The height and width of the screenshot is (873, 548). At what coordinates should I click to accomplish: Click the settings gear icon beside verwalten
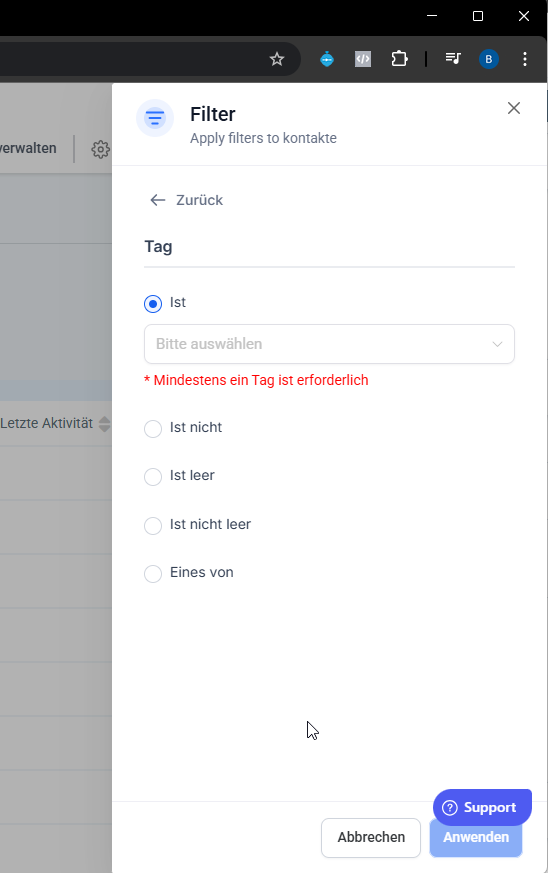point(100,149)
